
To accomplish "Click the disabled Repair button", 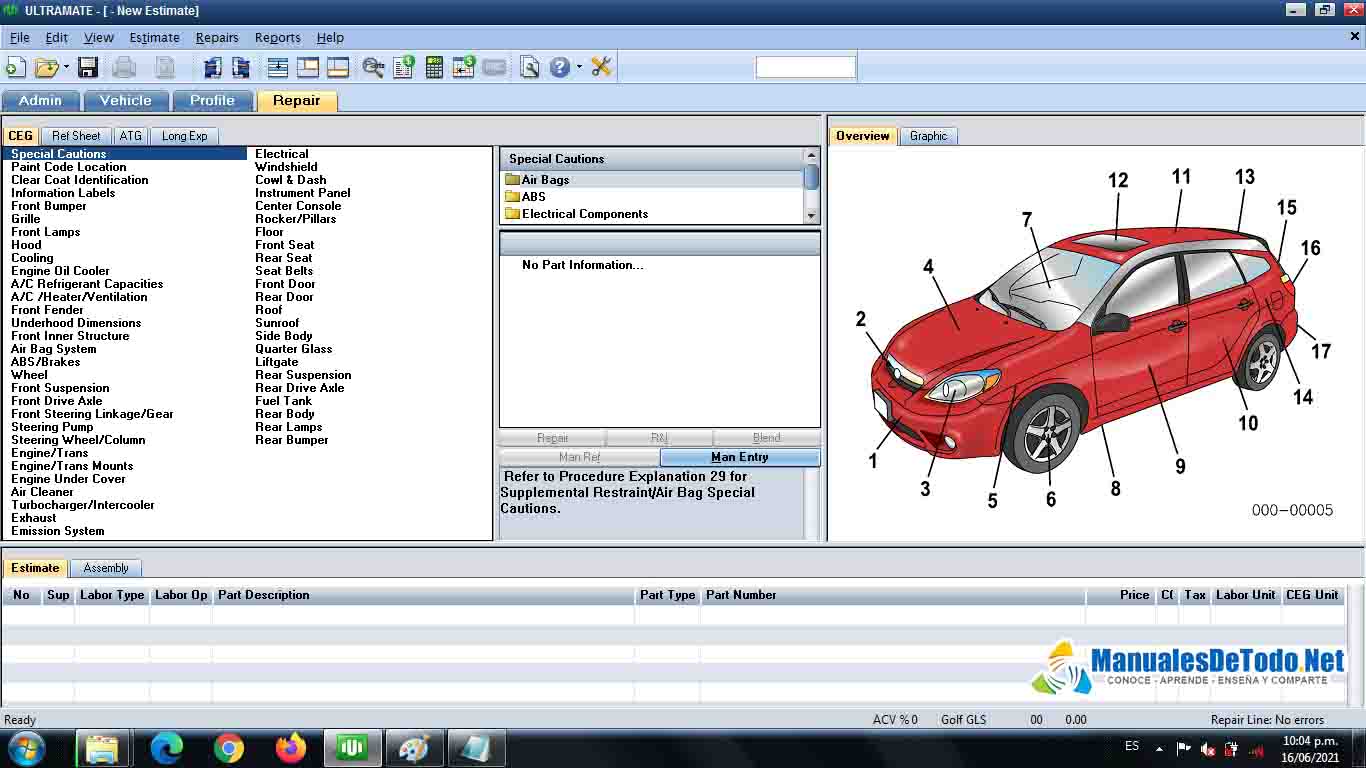I will point(552,438).
